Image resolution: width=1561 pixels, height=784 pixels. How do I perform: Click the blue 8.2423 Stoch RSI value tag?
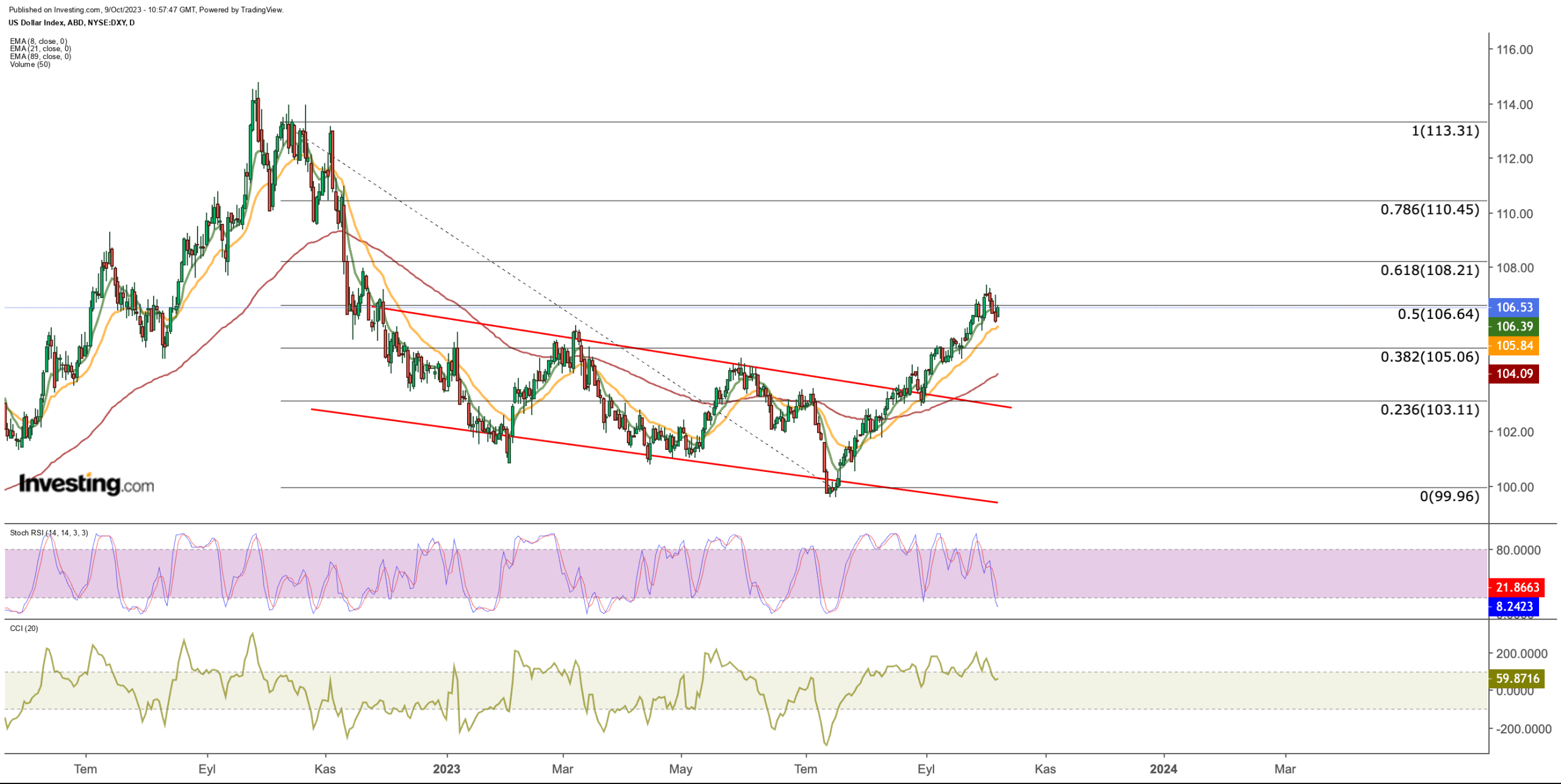(x=1513, y=606)
